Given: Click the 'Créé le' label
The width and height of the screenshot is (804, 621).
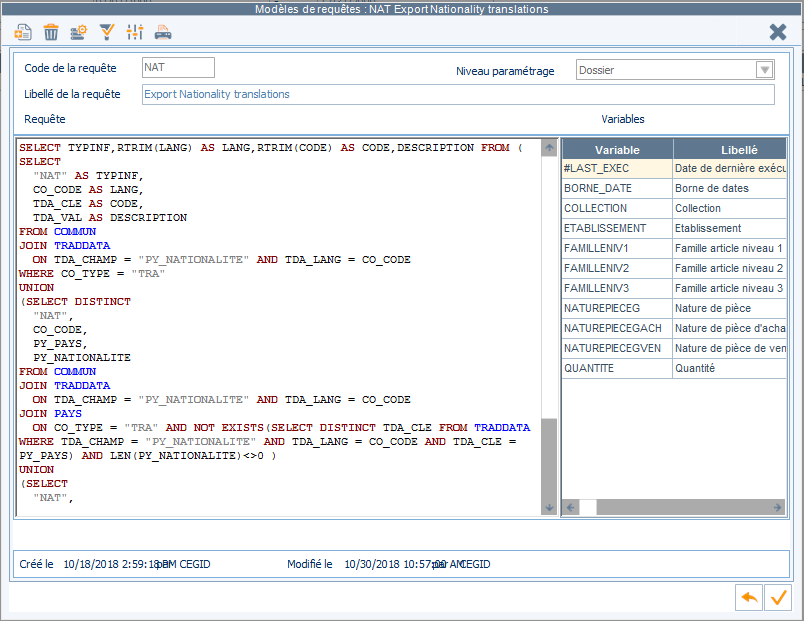Looking at the screenshot, I should [36, 564].
